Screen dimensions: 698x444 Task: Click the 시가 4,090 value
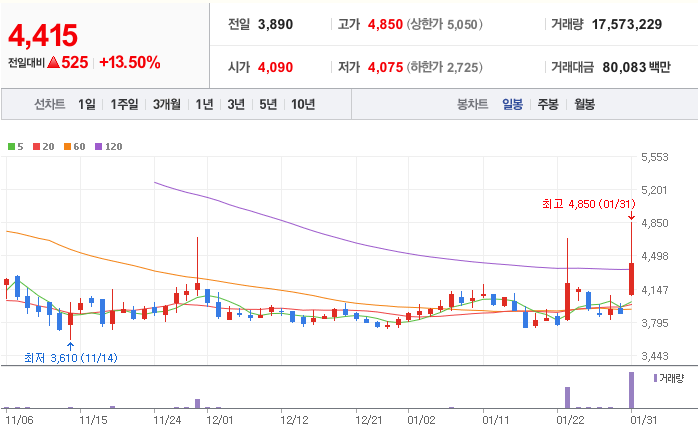click(275, 67)
